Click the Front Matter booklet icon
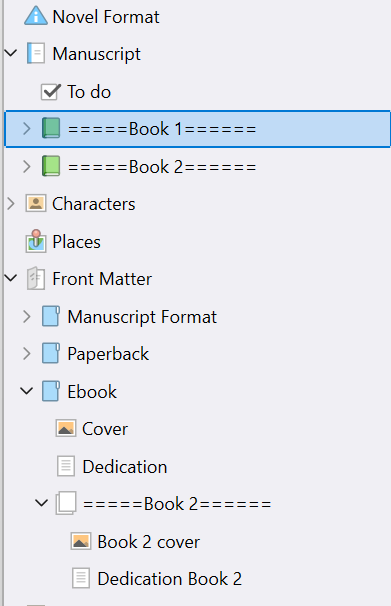The width and height of the screenshot is (391, 606). coord(36,279)
